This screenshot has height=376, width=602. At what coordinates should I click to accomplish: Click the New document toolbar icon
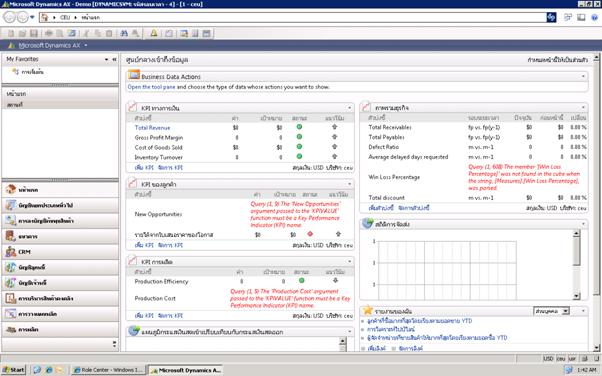click(11, 34)
